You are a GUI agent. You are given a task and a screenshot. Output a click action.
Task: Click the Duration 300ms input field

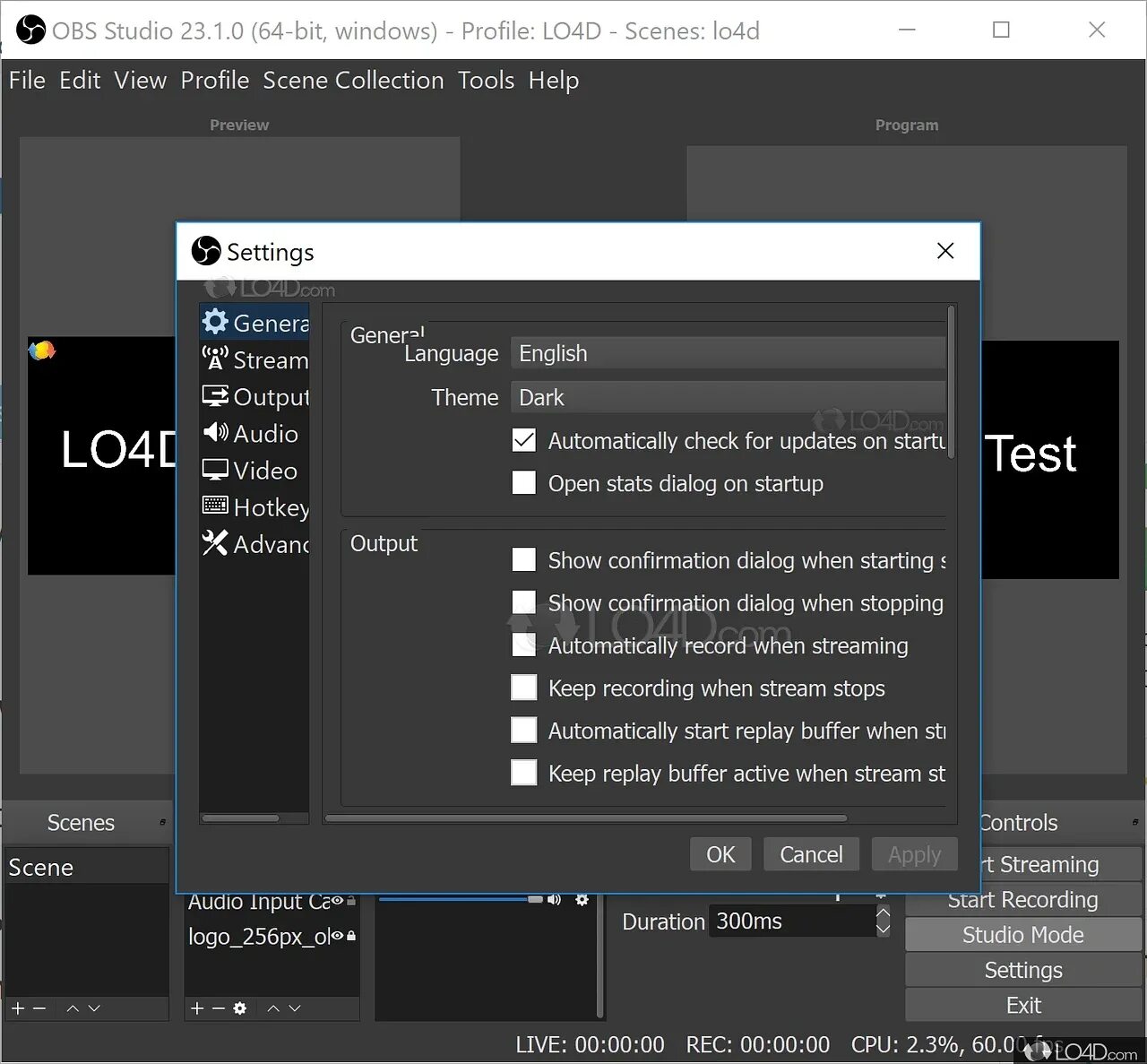tap(792, 921)
